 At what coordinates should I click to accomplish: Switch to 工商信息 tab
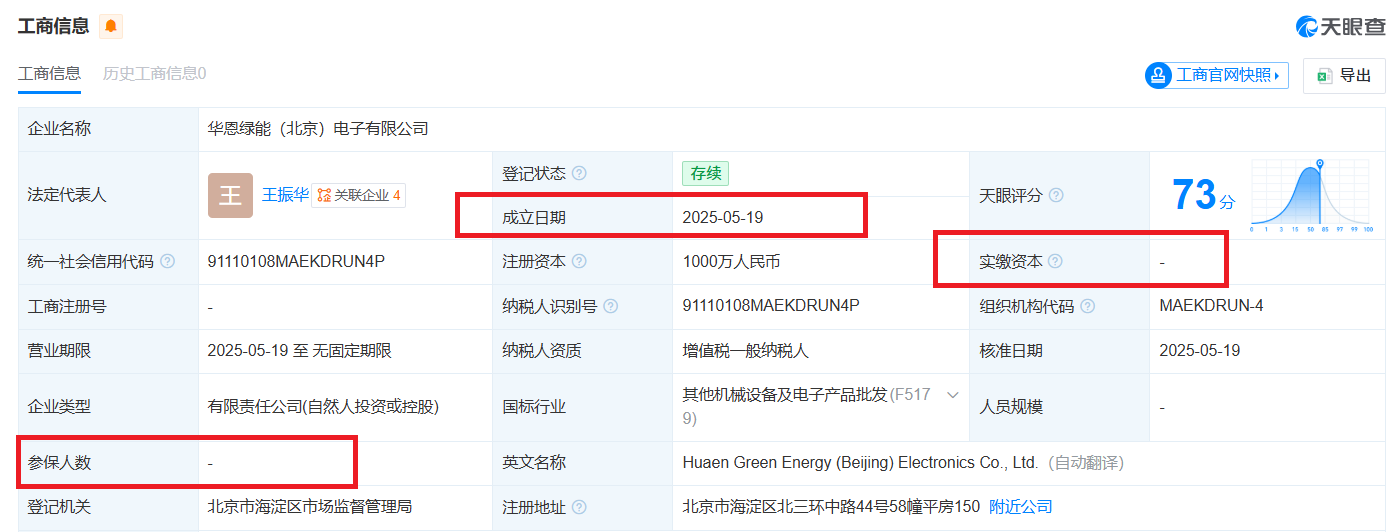point(49,73)
